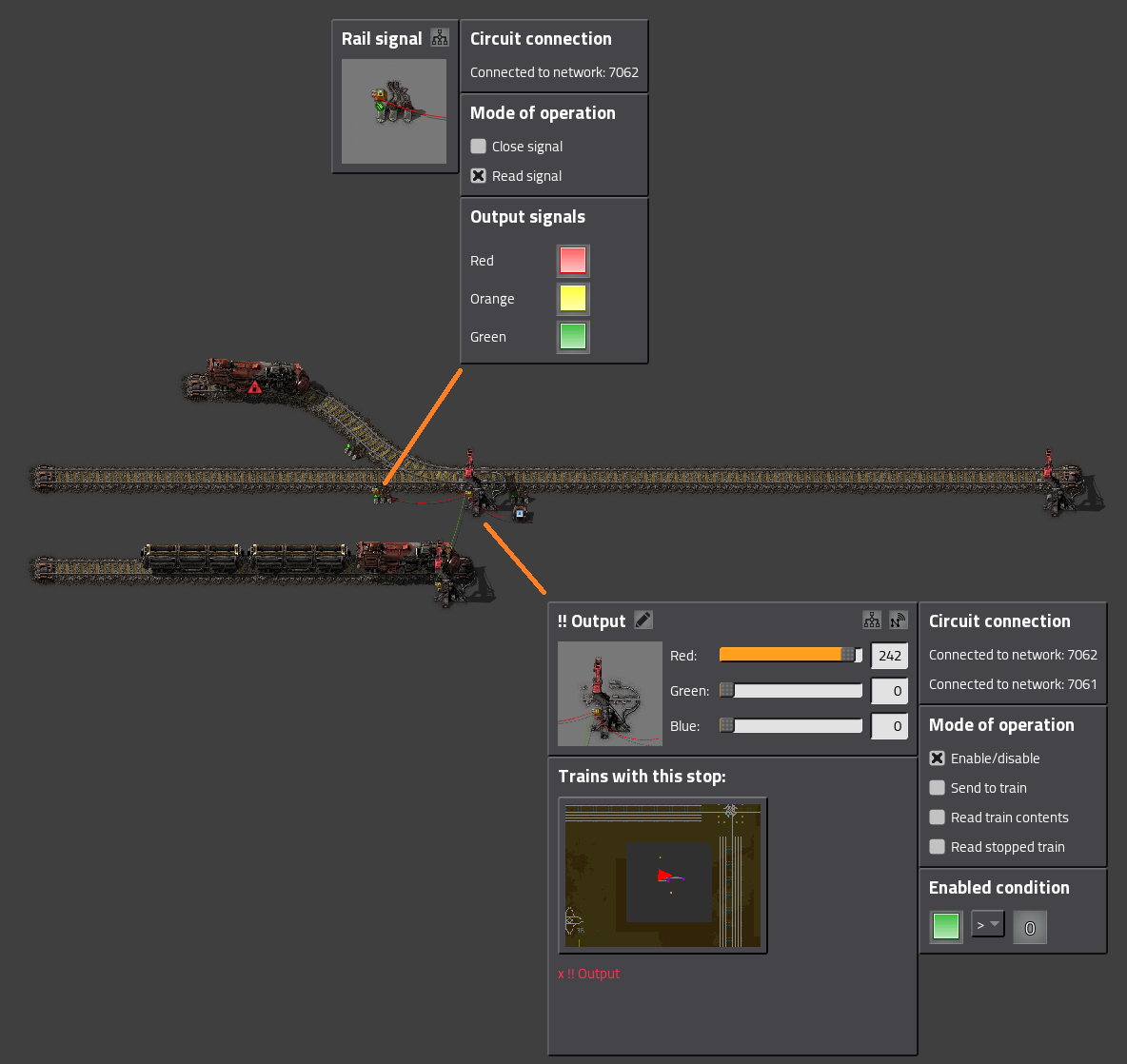Viewport: 1127px width, 1064px height.
Task: Uncheck the Read signal option
Action: [479, 175]
